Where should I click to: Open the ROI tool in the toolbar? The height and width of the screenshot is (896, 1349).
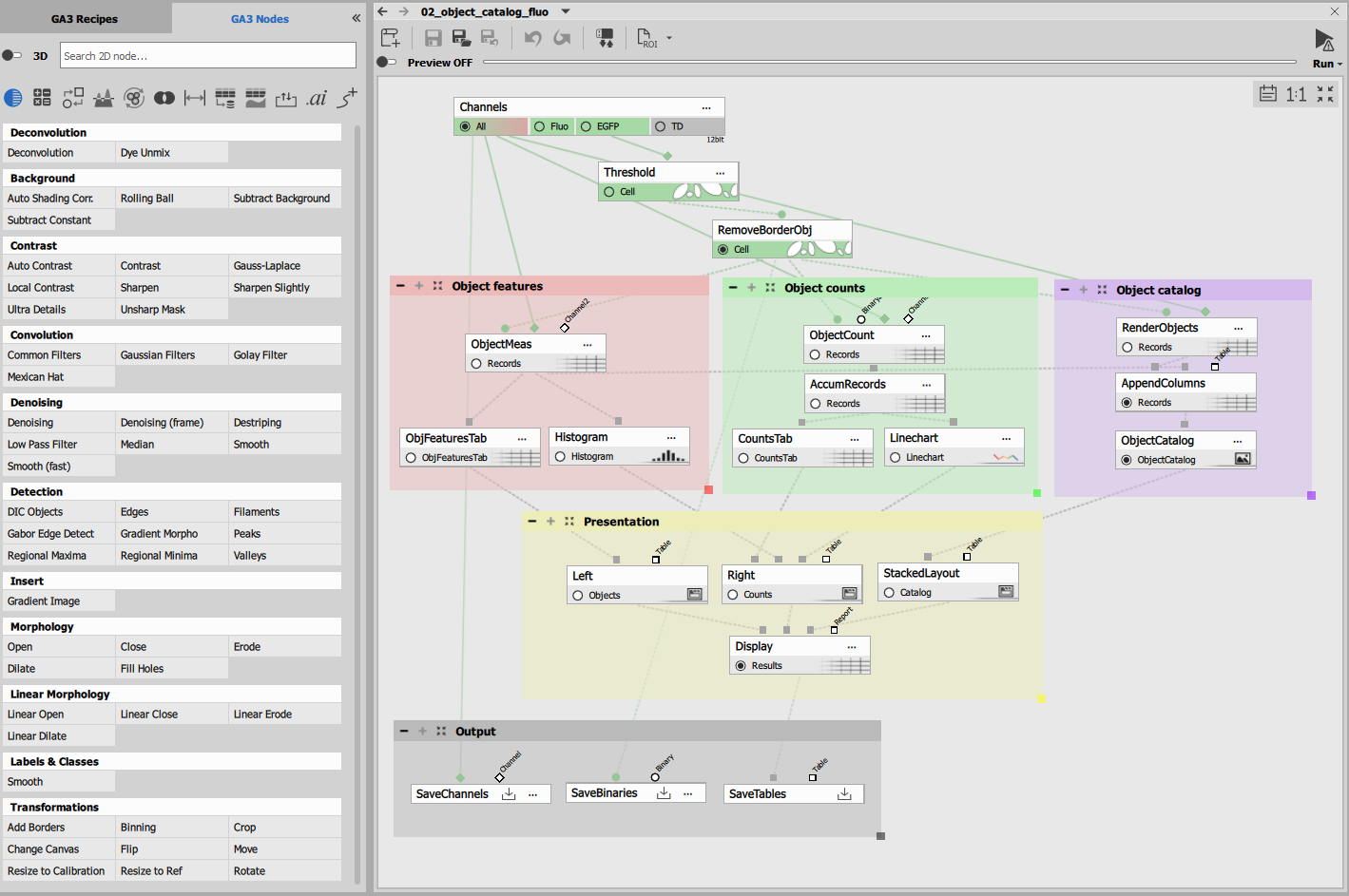[x=646, y=37]
